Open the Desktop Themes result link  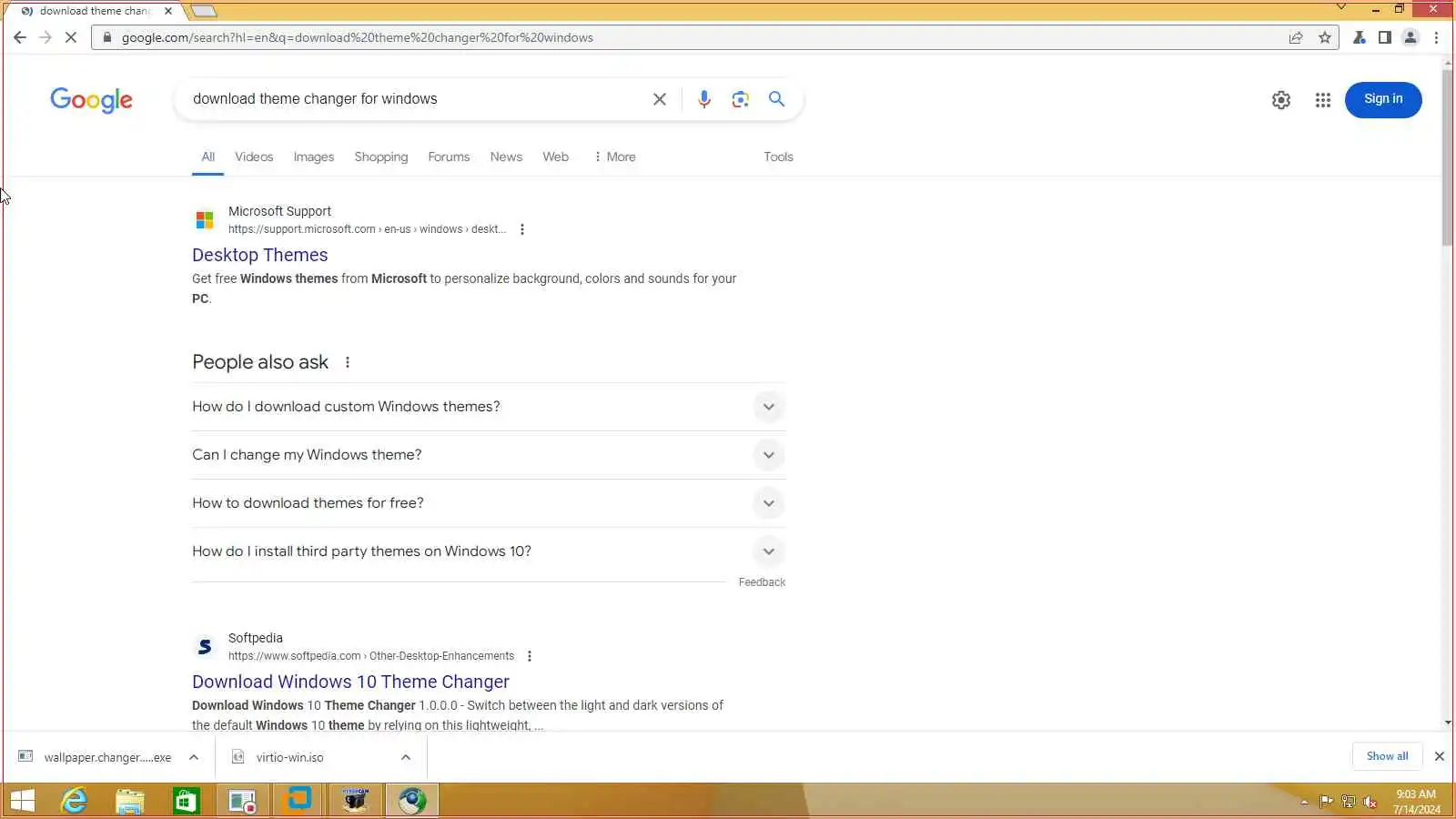coord(260,255)
